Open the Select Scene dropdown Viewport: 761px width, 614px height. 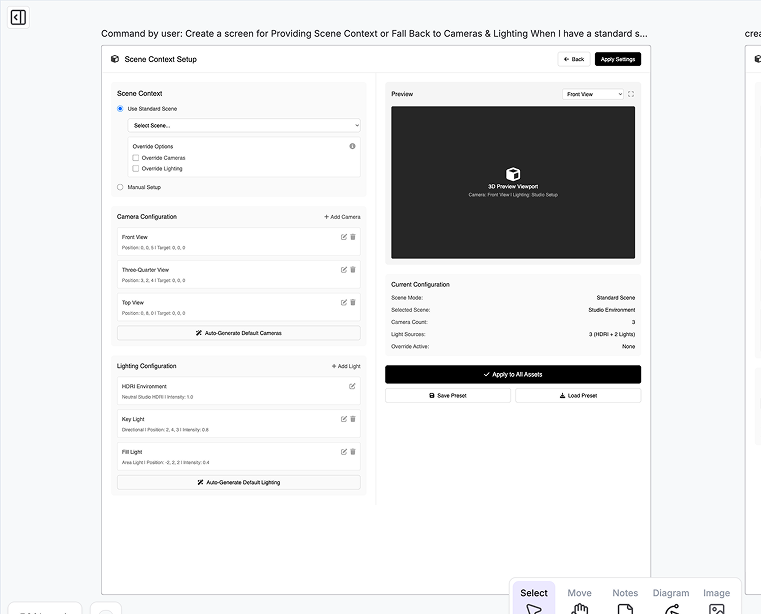[244, 125]
